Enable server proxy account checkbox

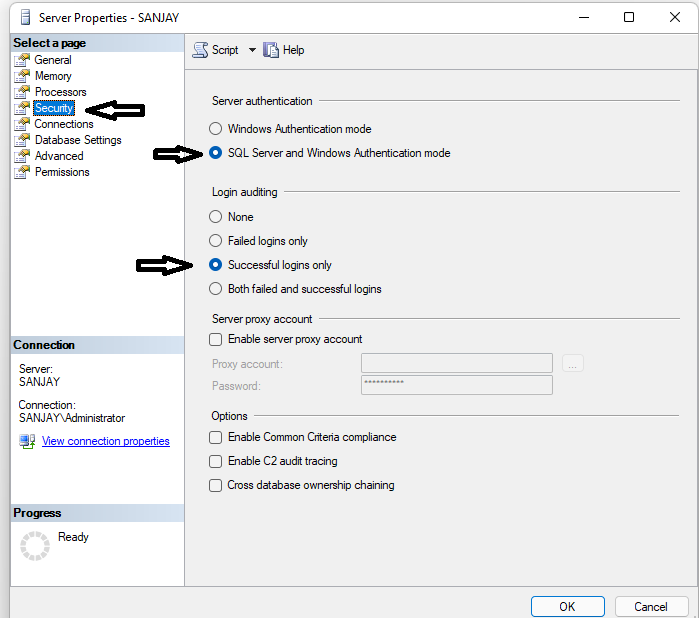(216, 339)
